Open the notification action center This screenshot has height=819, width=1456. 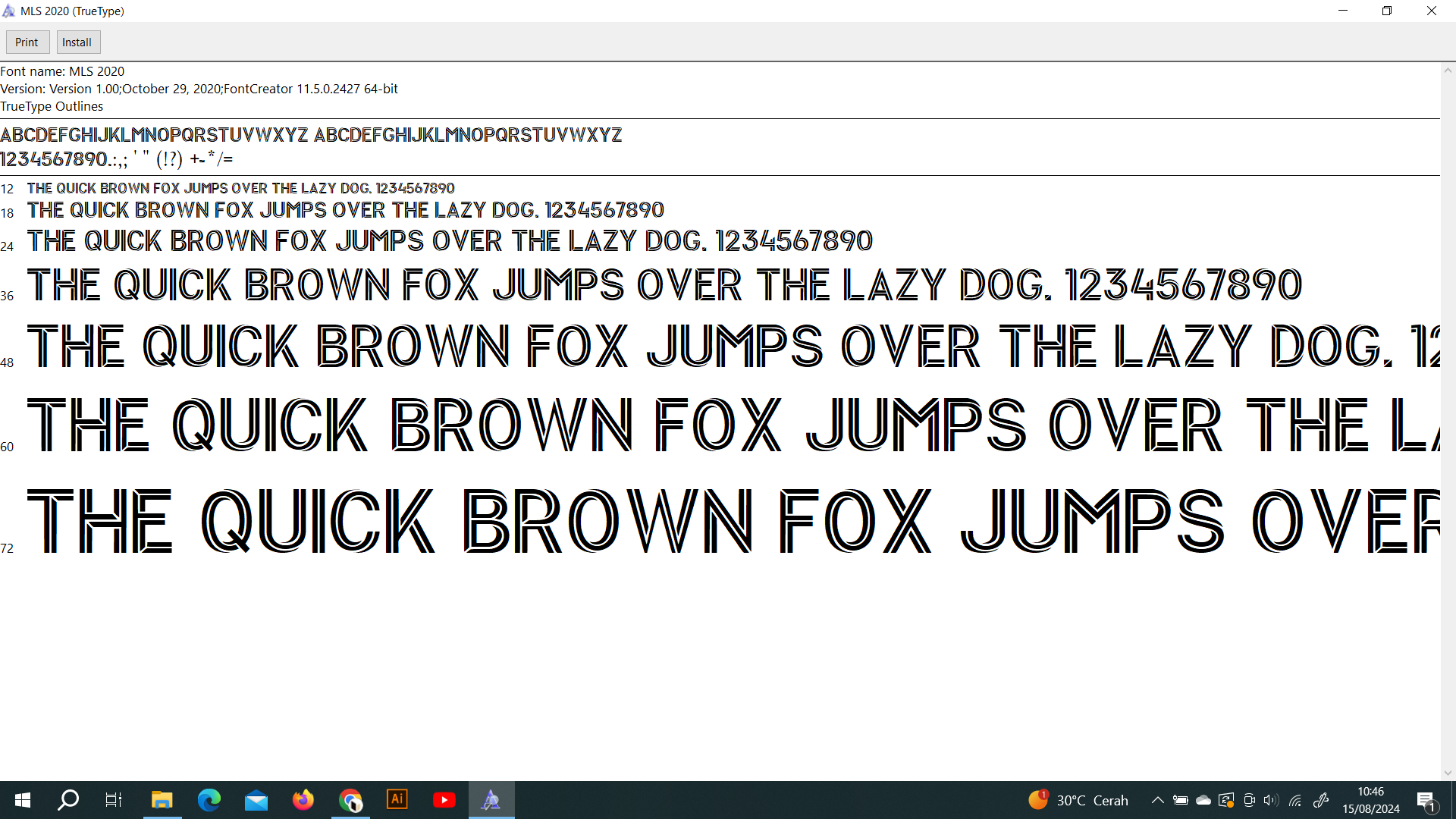point(1426,800)
